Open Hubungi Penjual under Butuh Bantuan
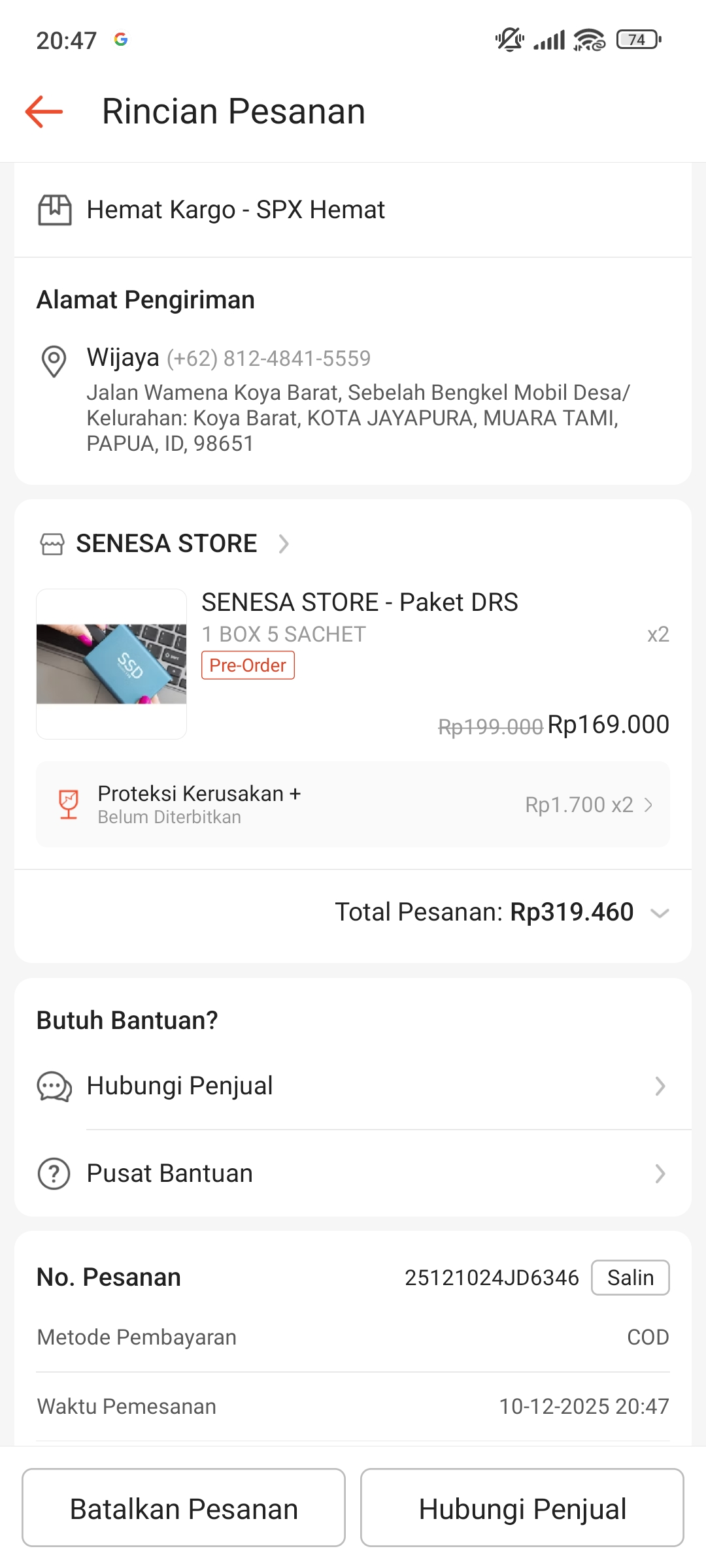The width and height of the screenshot is (706, 1568). point(353,1086)
